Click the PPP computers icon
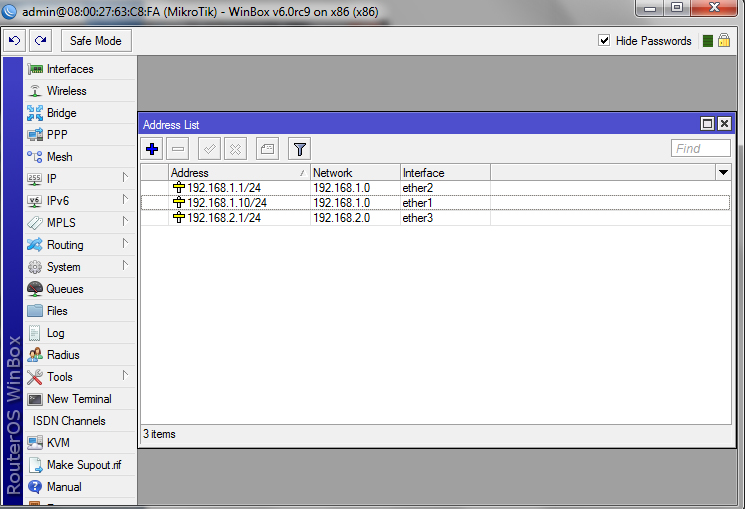This screenshot has height=509, width=745. pos(35,135)
